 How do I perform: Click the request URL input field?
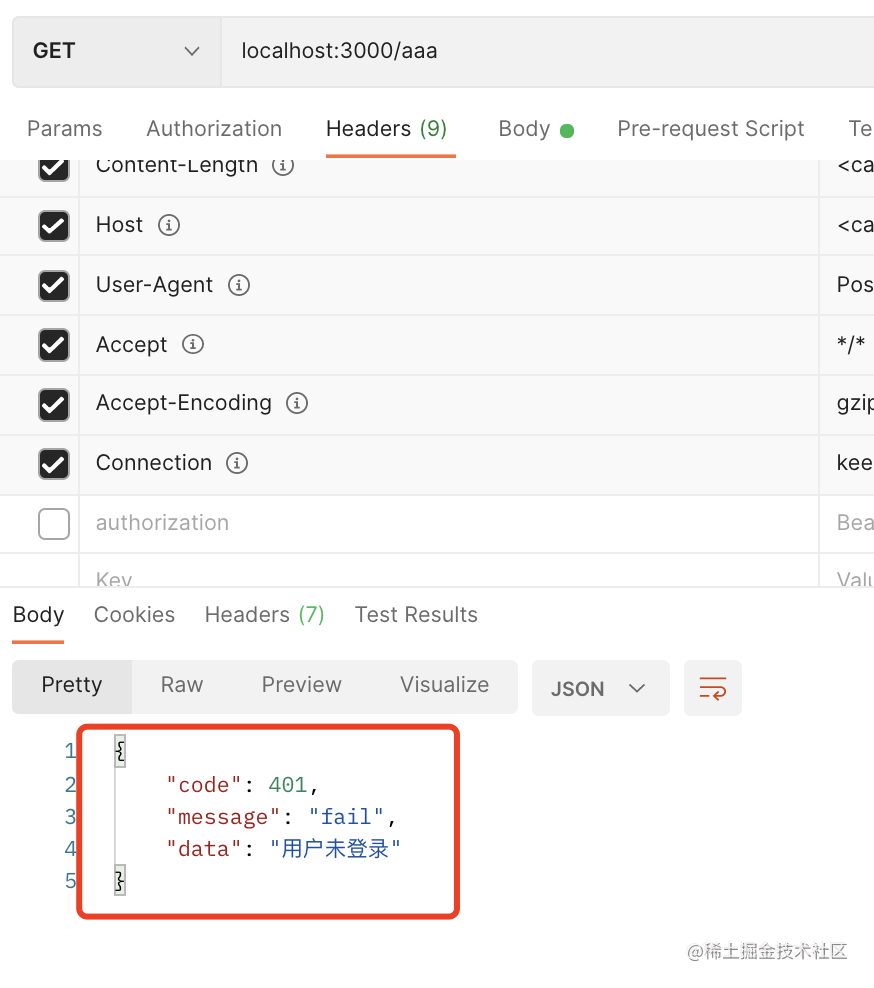tap(540, 51)
